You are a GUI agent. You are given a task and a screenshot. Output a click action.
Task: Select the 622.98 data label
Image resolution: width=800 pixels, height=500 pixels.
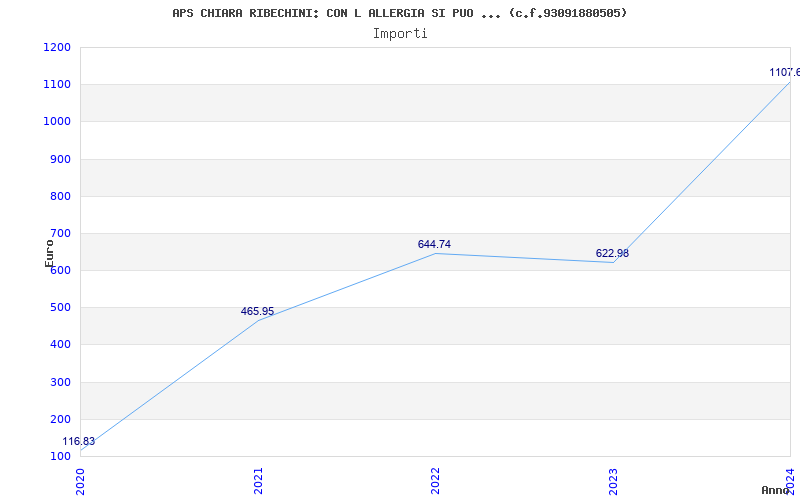[612, 253]
